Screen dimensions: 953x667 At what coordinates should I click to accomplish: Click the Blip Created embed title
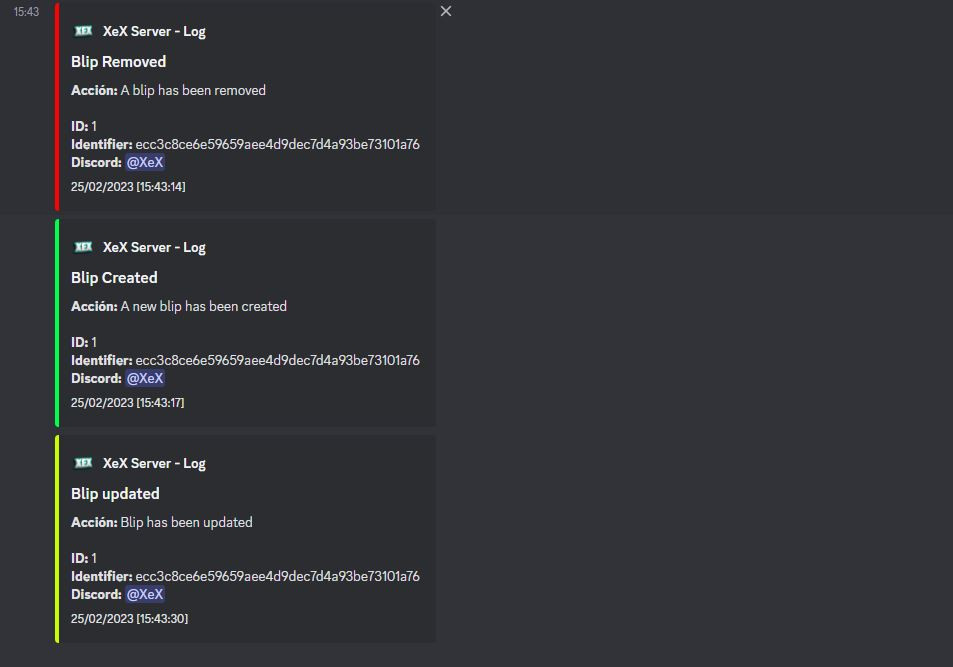[113, 277]
